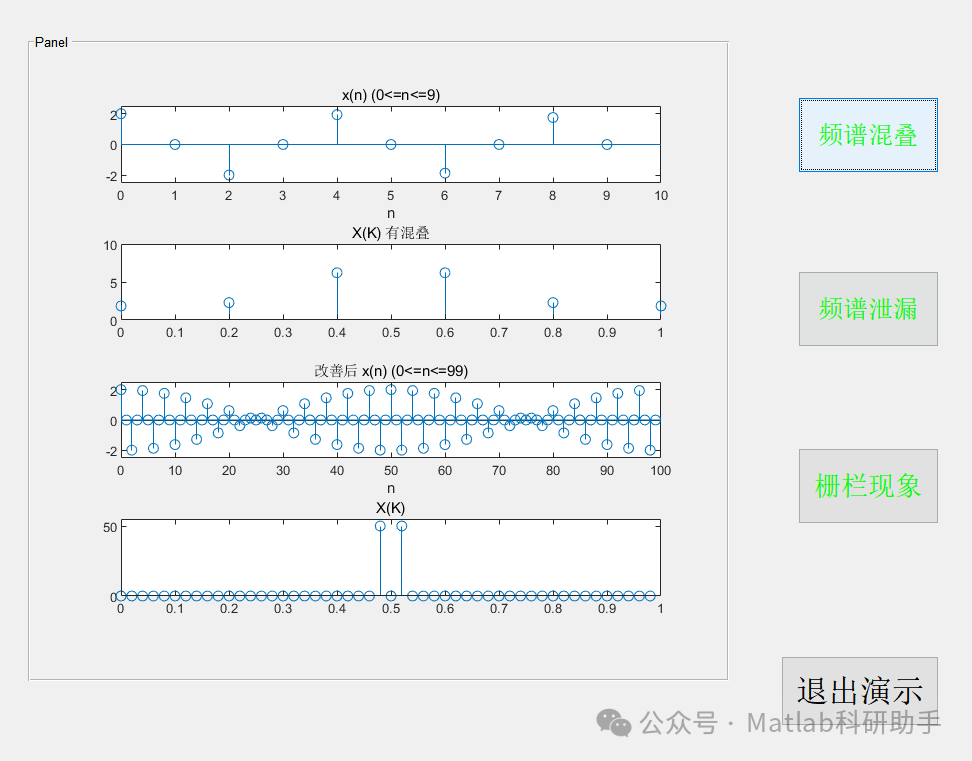Click the spectrum peak at 0.6 in aliased X(K) plot
The width and height of the screenshot is (972, 761).
coord(445,273)
